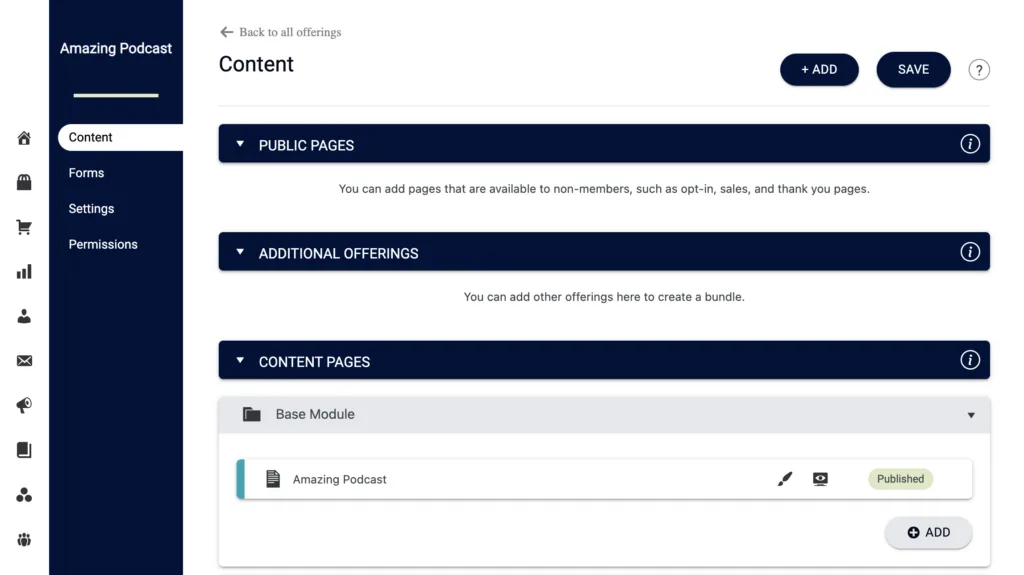The image size is (1024, 575).
Task: Click the document icon beside Amazing Podcast
Action: point(273,479)
